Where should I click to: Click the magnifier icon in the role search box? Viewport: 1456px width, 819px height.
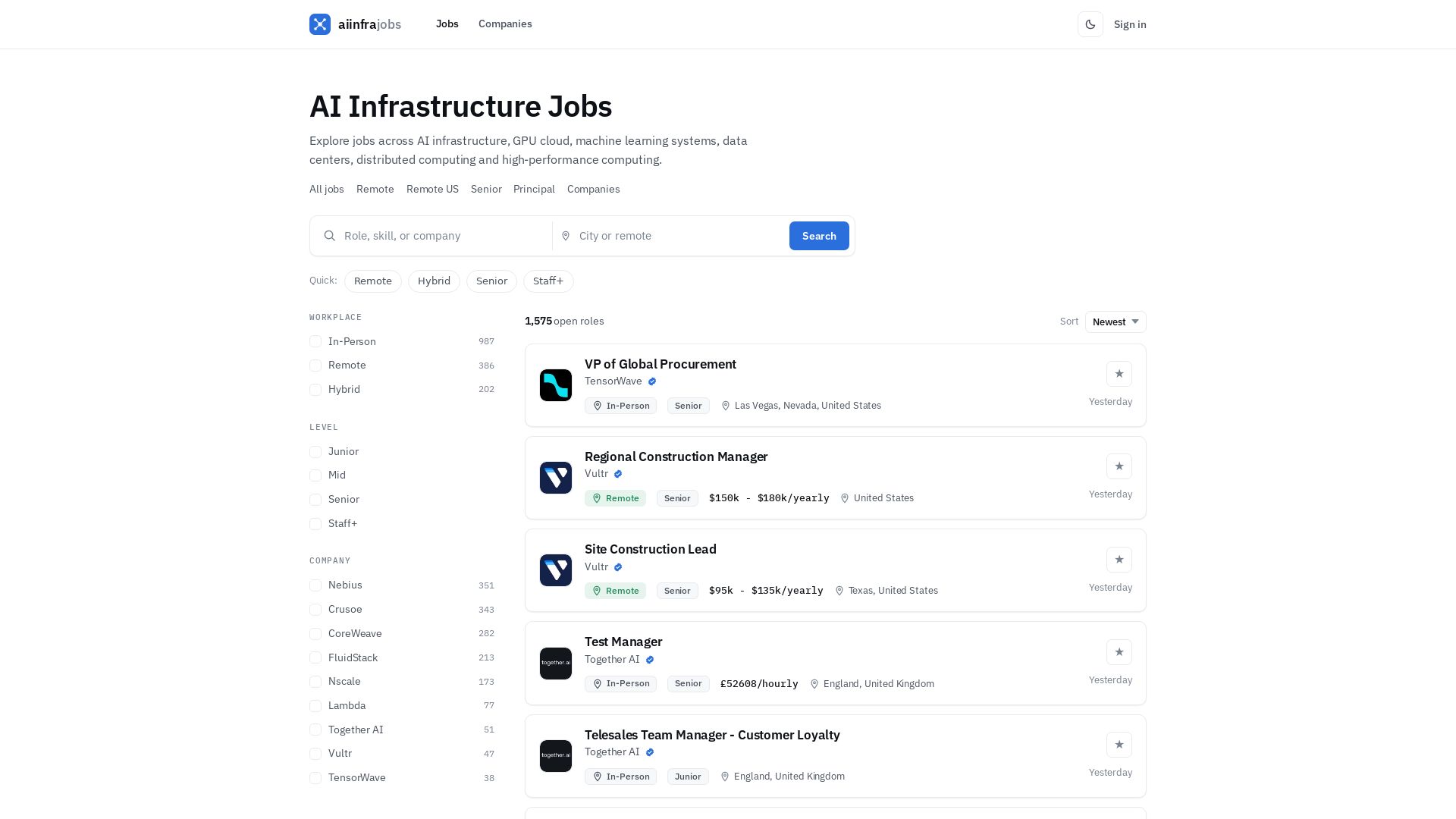pyautogui.click(x=330, y=236)
